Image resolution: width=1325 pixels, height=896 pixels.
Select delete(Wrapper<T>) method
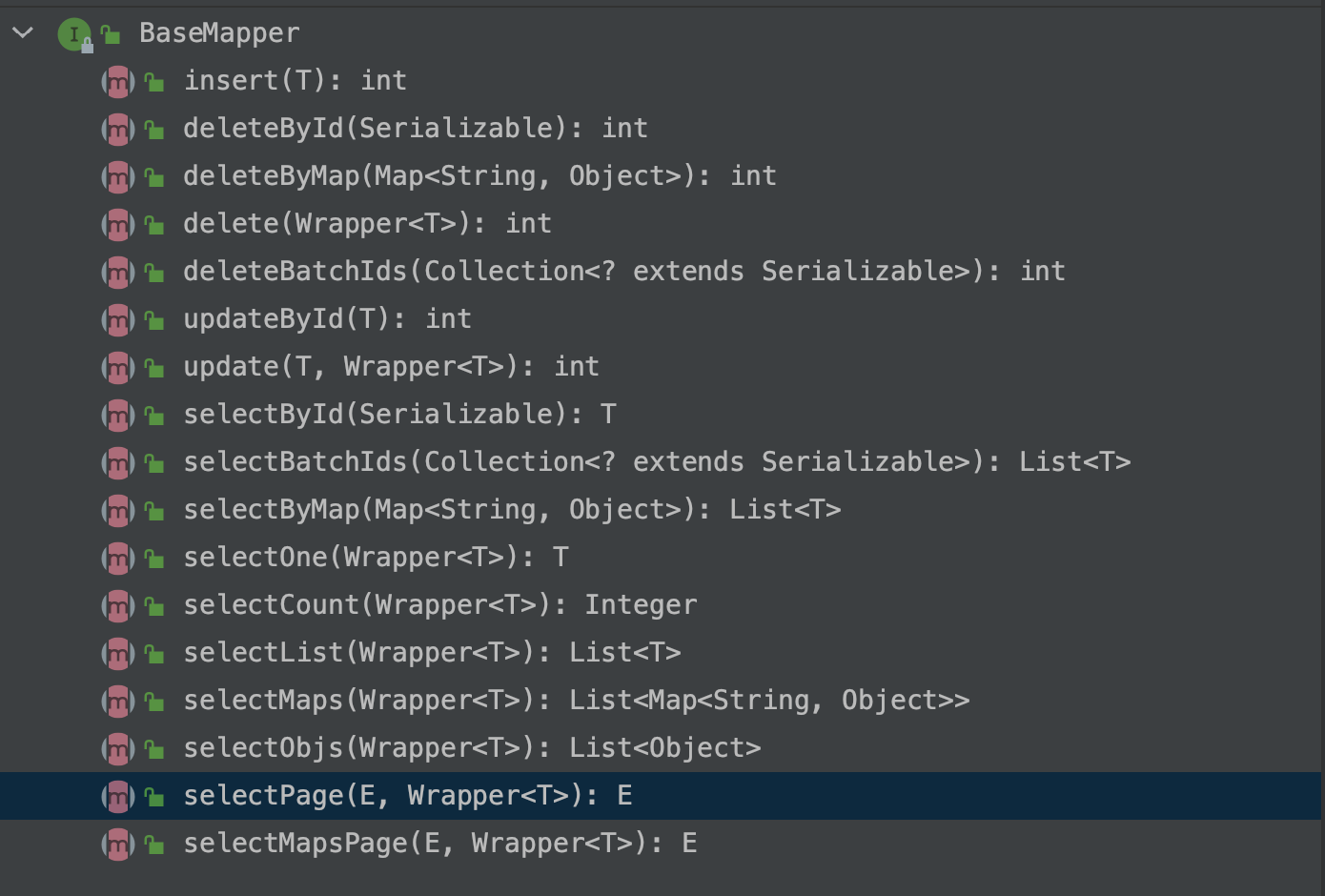click(367, 224)
